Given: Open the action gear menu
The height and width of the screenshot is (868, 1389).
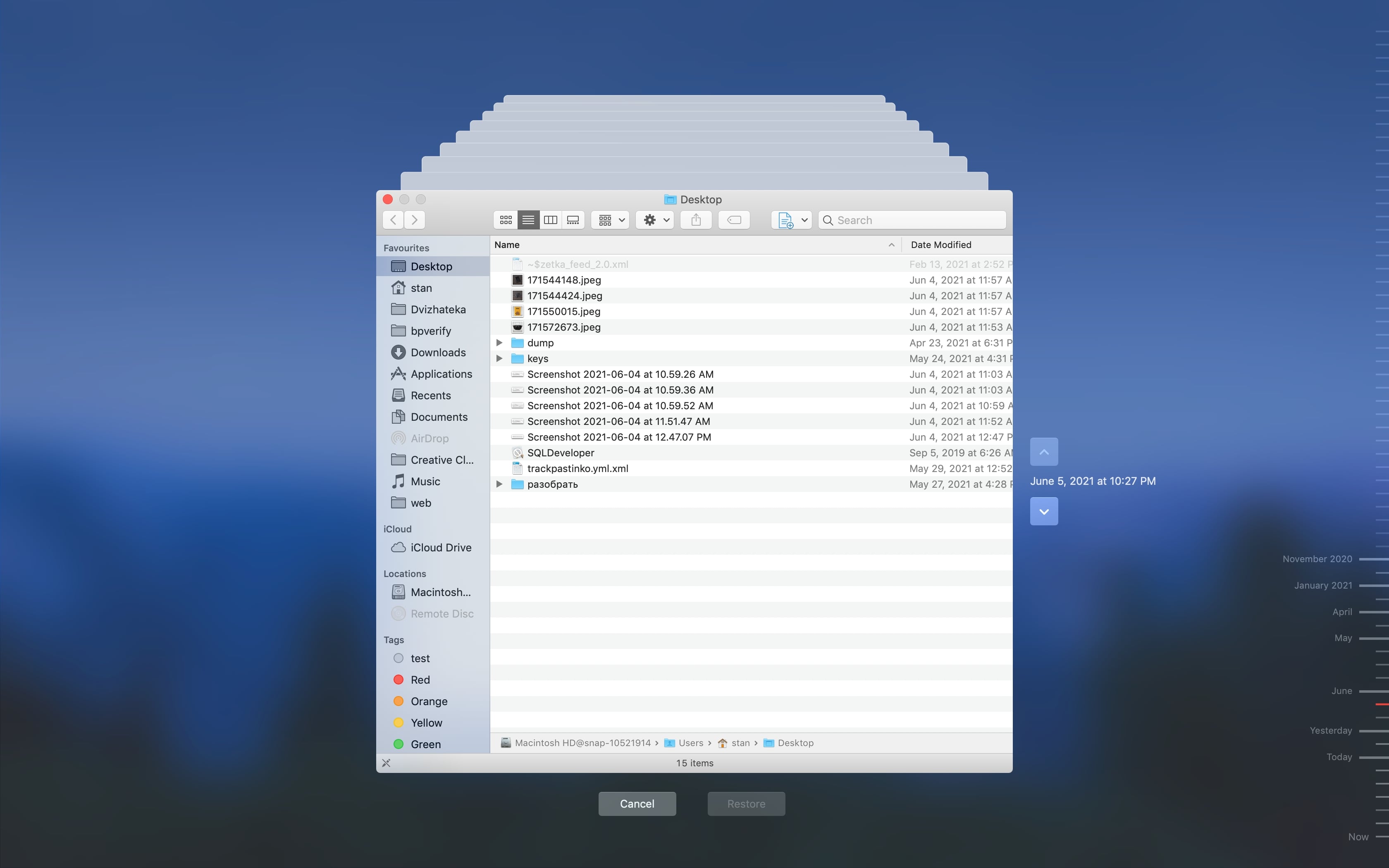Looking at the screenshot, I should point(655,220).
